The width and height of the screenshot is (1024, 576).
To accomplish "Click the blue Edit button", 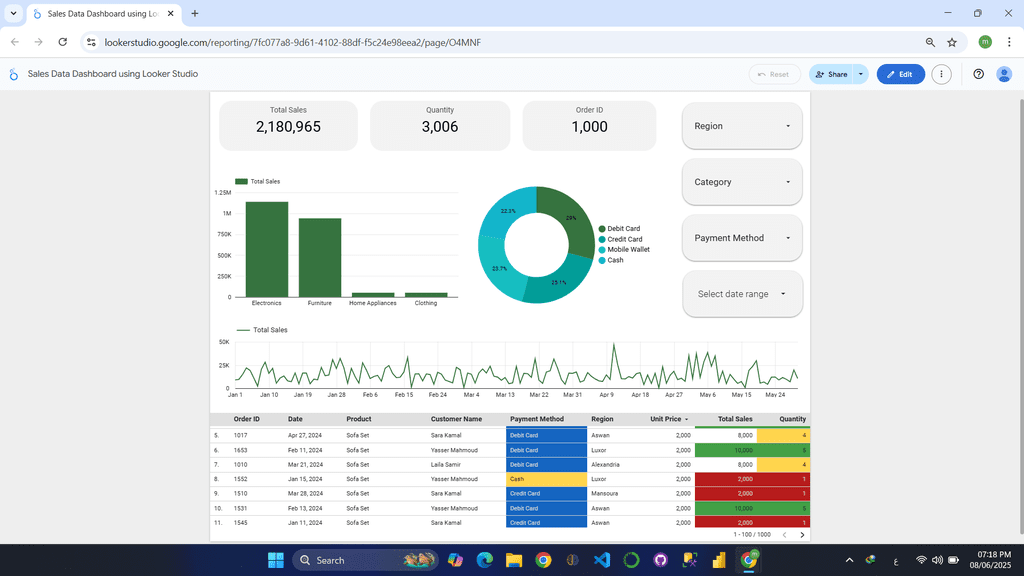I will 900,74.
